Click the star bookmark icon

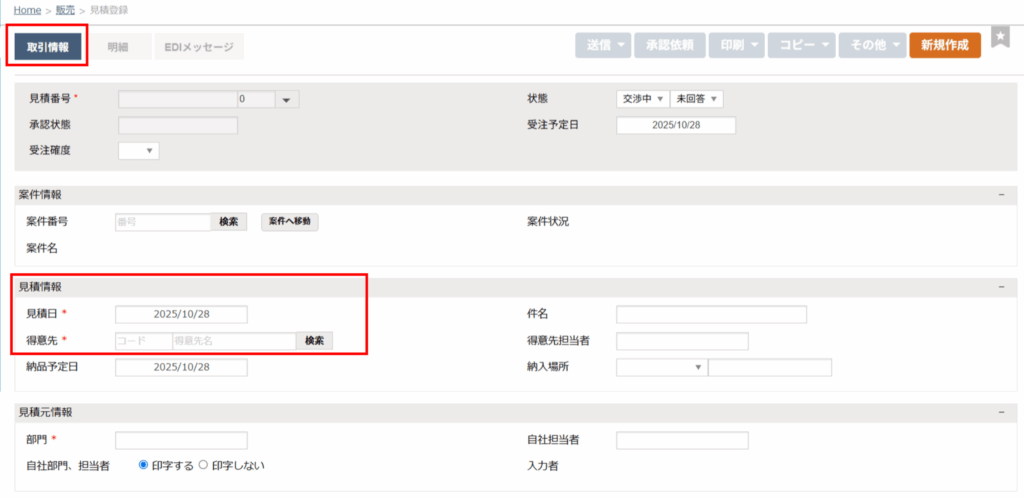(1000, 37)
